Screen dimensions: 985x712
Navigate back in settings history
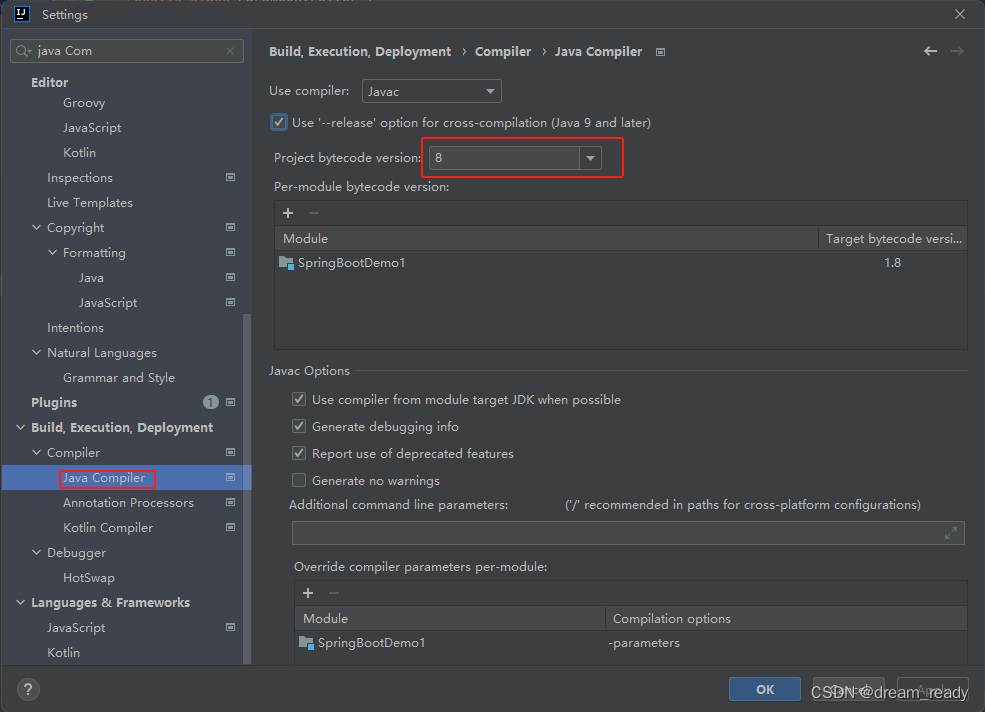point(930,52)
